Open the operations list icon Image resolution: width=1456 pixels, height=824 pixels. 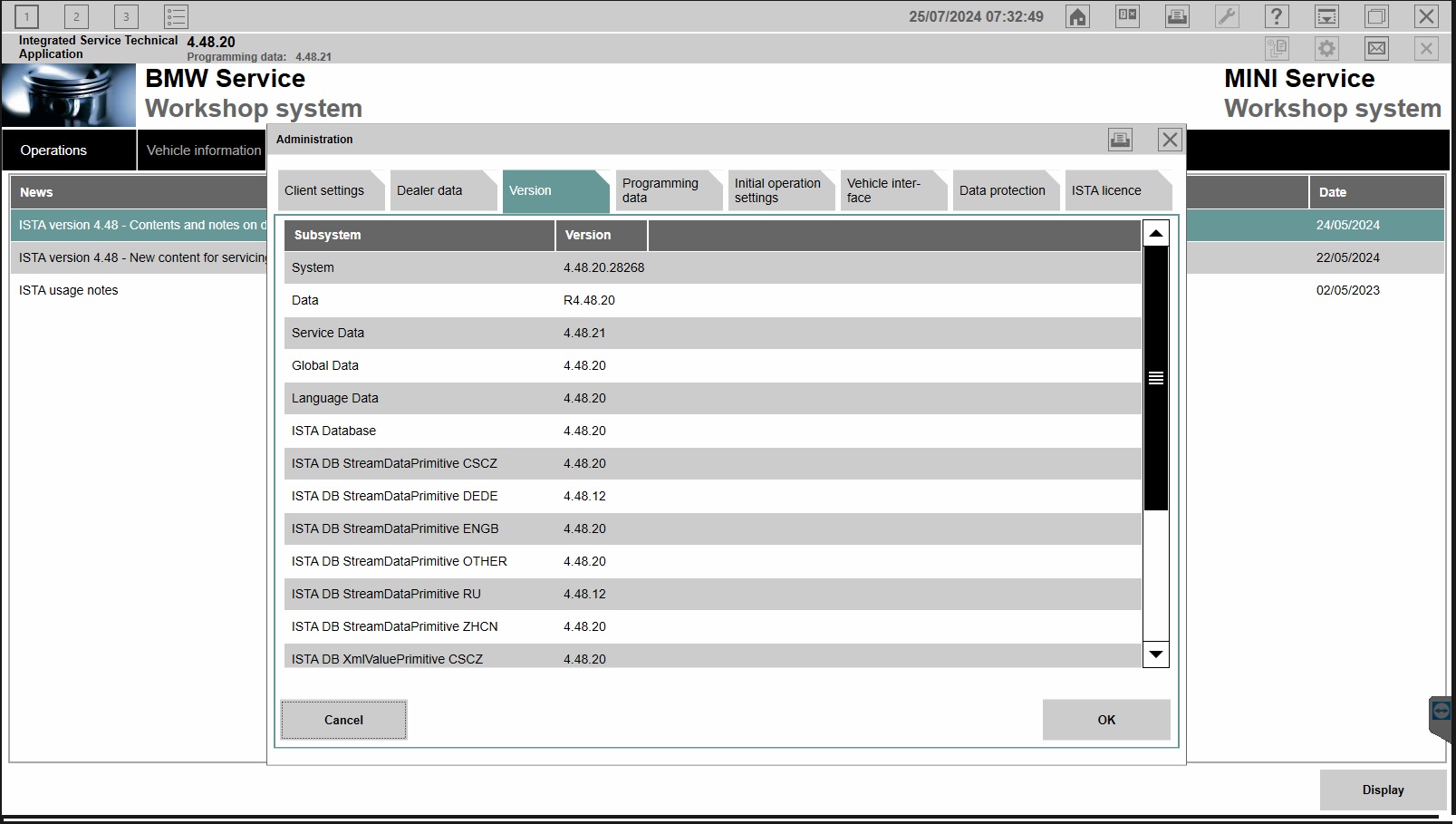coord(176,16)
